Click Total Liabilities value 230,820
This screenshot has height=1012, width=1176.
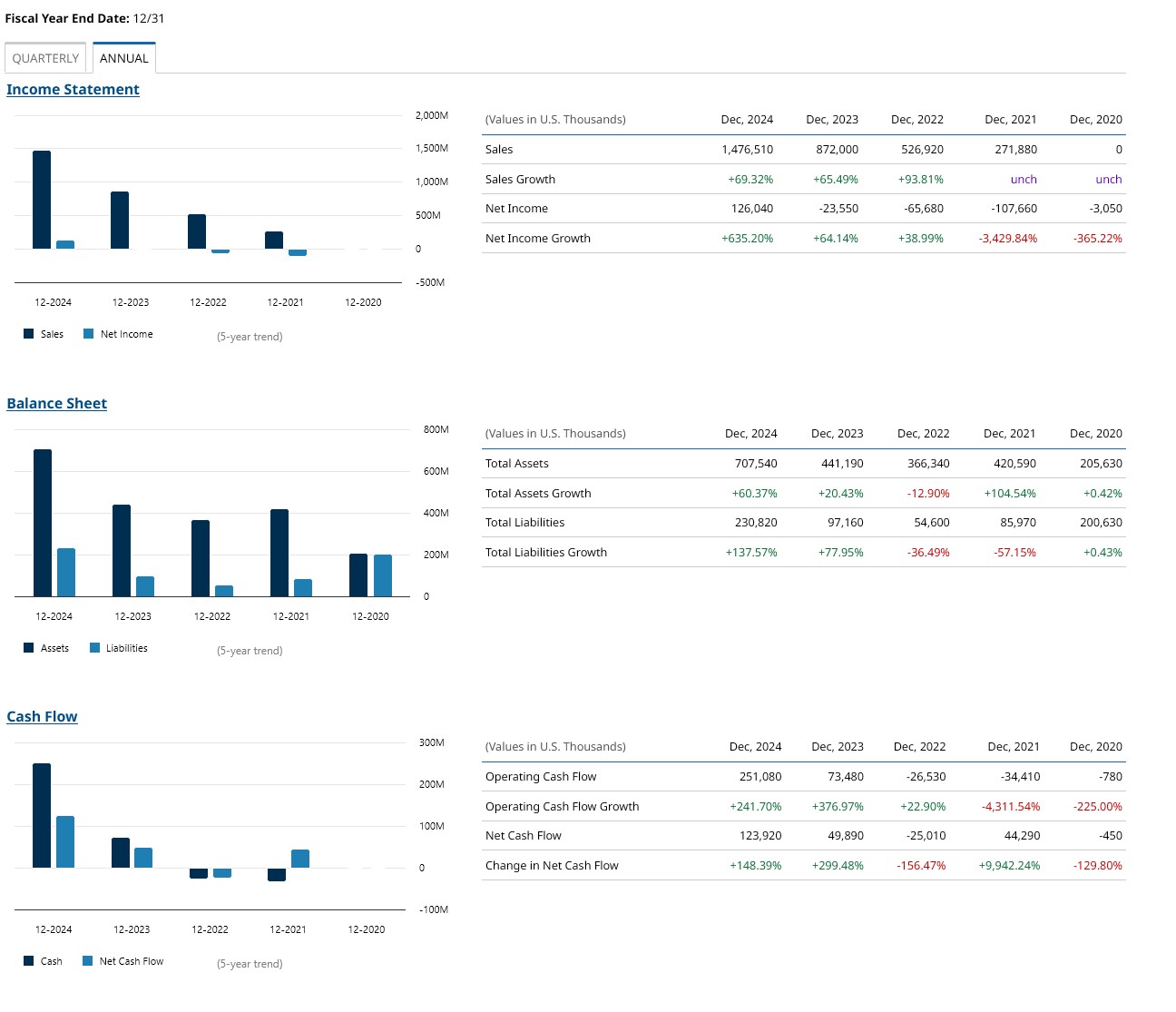pos(756,523)
